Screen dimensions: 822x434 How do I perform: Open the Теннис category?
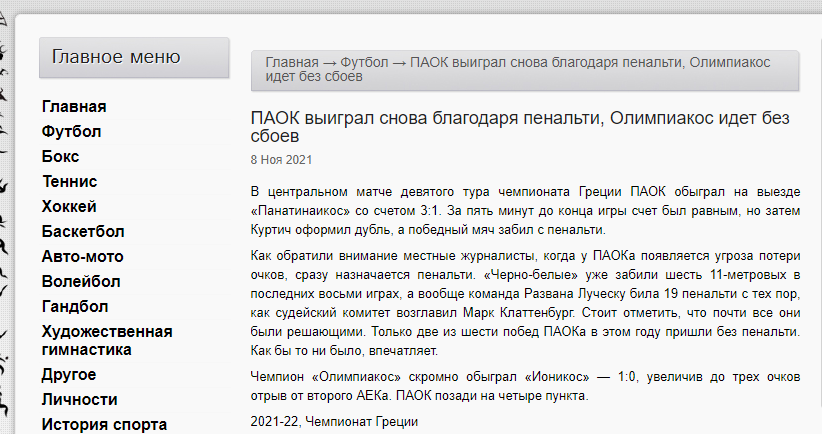pyautogui.click(x=69, y=182)
